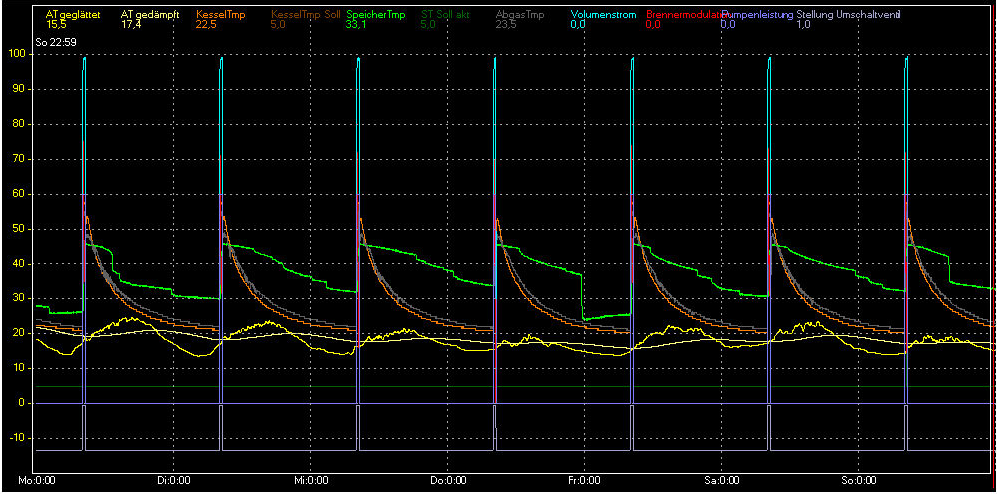Click the 17,4 value under AT gedämpft
This screenshot has height=494, width=997.
click(130, 24)
